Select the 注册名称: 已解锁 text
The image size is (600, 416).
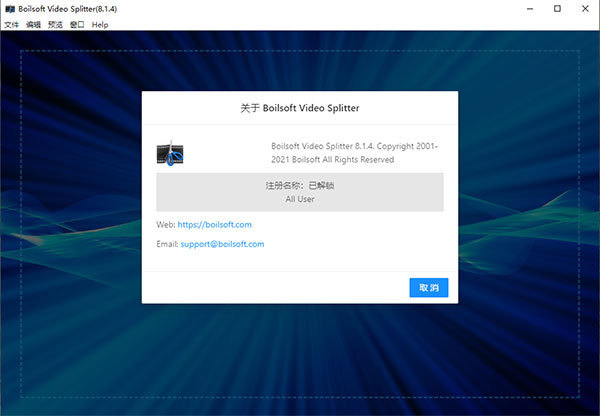pyautogui.click(x=300, y=186)
